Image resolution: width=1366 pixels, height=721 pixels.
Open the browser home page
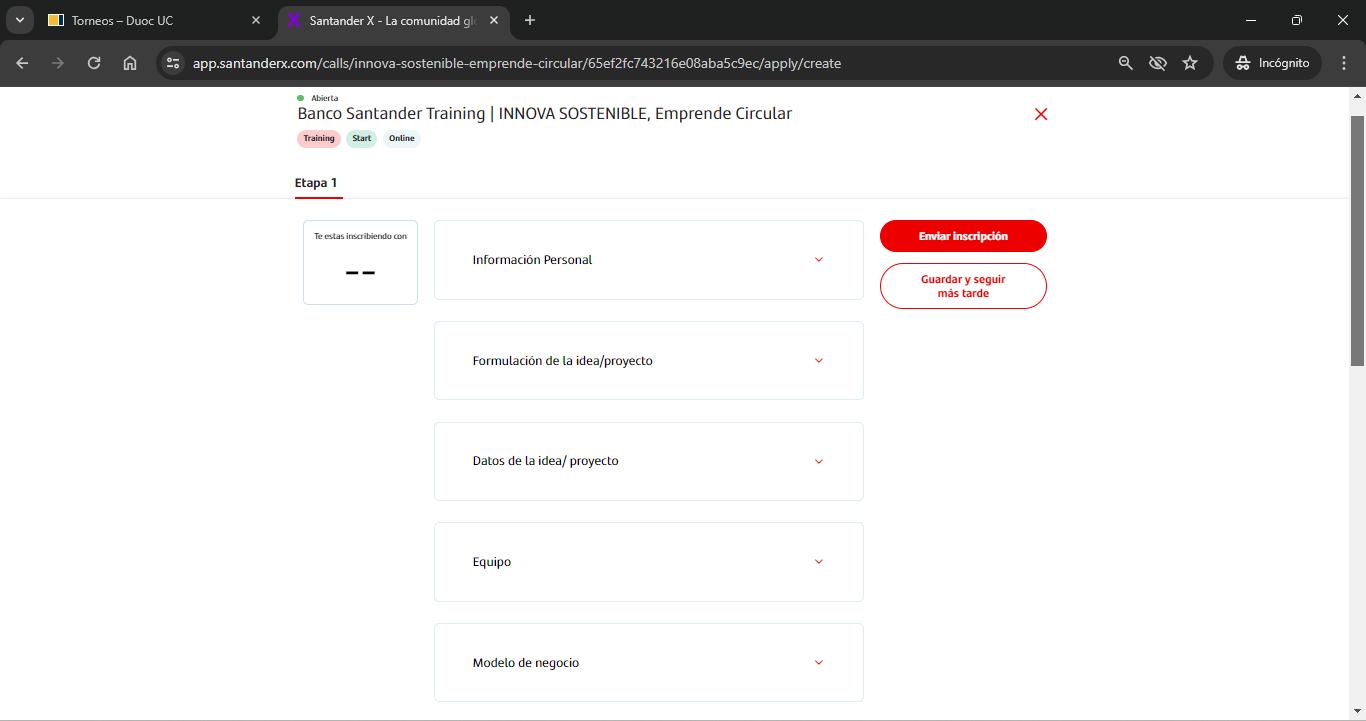pyautogui.click(x=130, y=63)
